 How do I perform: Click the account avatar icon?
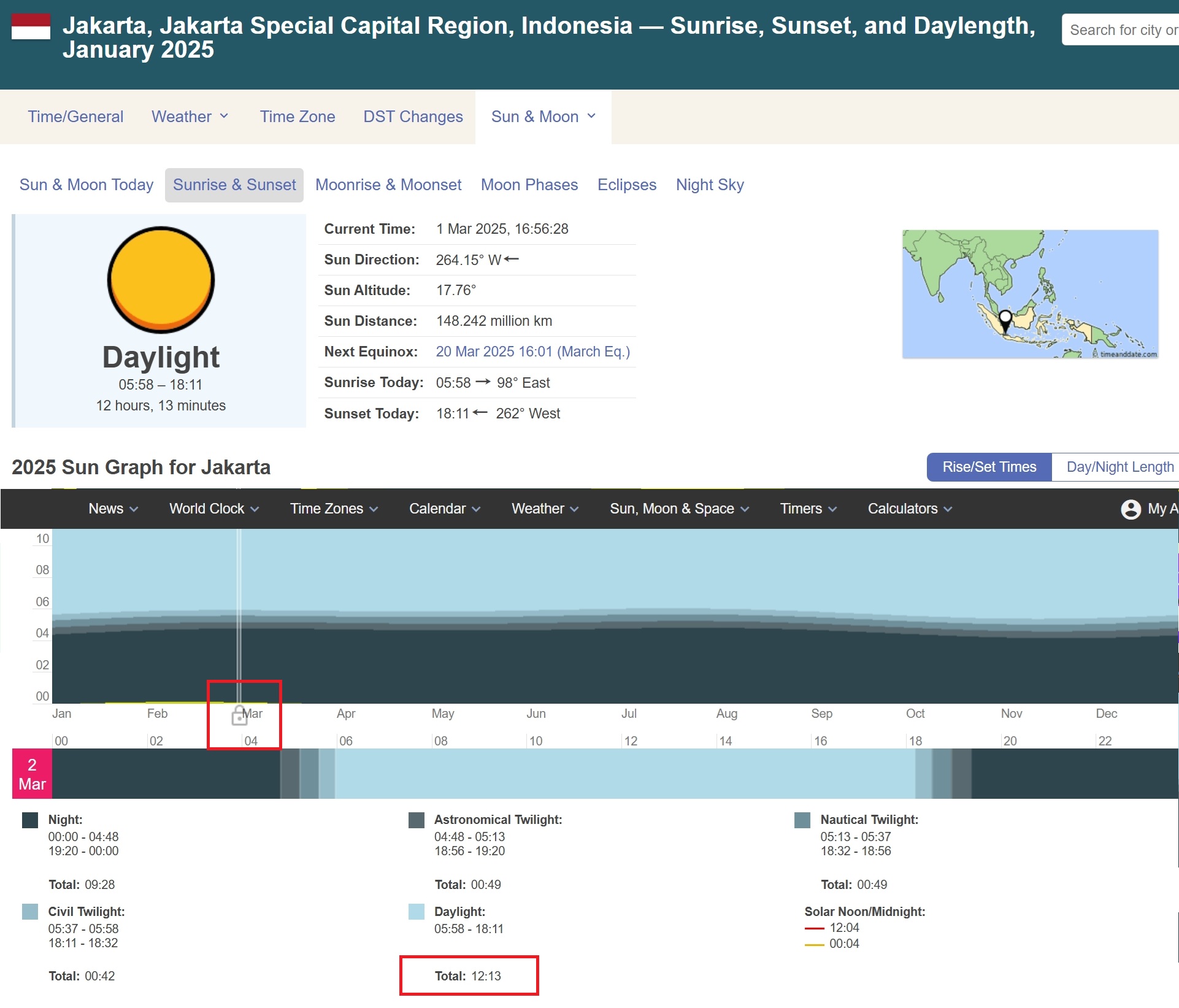tap(1131, 509)
